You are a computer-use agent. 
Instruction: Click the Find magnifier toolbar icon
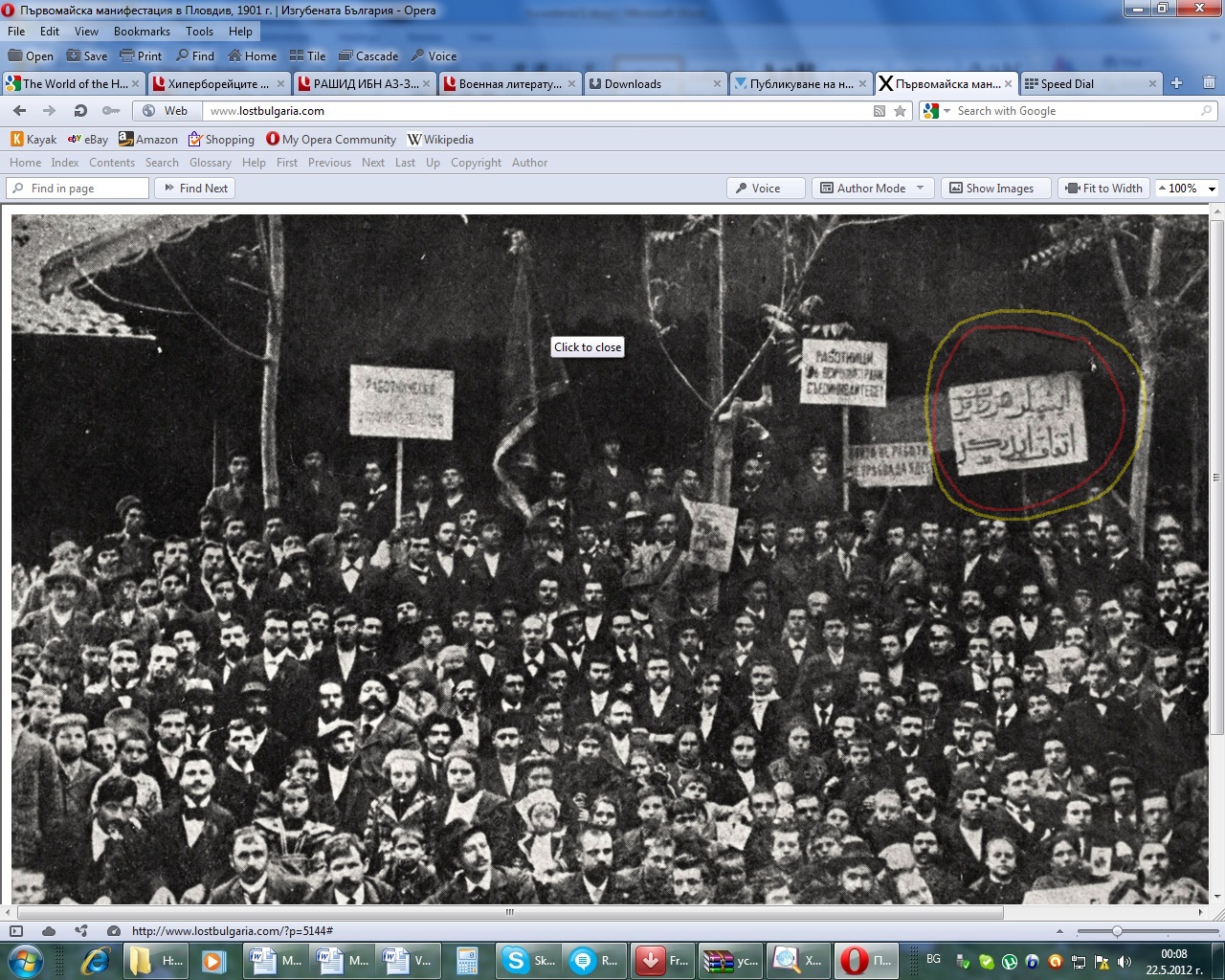pyautogui.click(x=182, y=56)
